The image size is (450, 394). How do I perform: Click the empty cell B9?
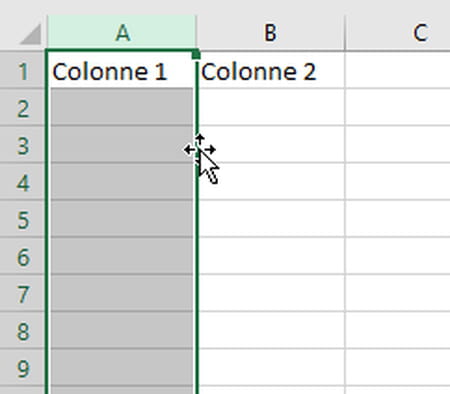coord(271,367)
